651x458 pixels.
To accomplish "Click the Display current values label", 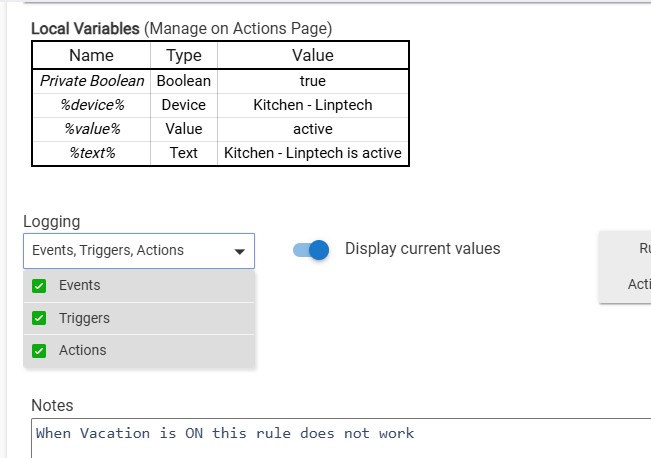I will (x=422, y=249).
